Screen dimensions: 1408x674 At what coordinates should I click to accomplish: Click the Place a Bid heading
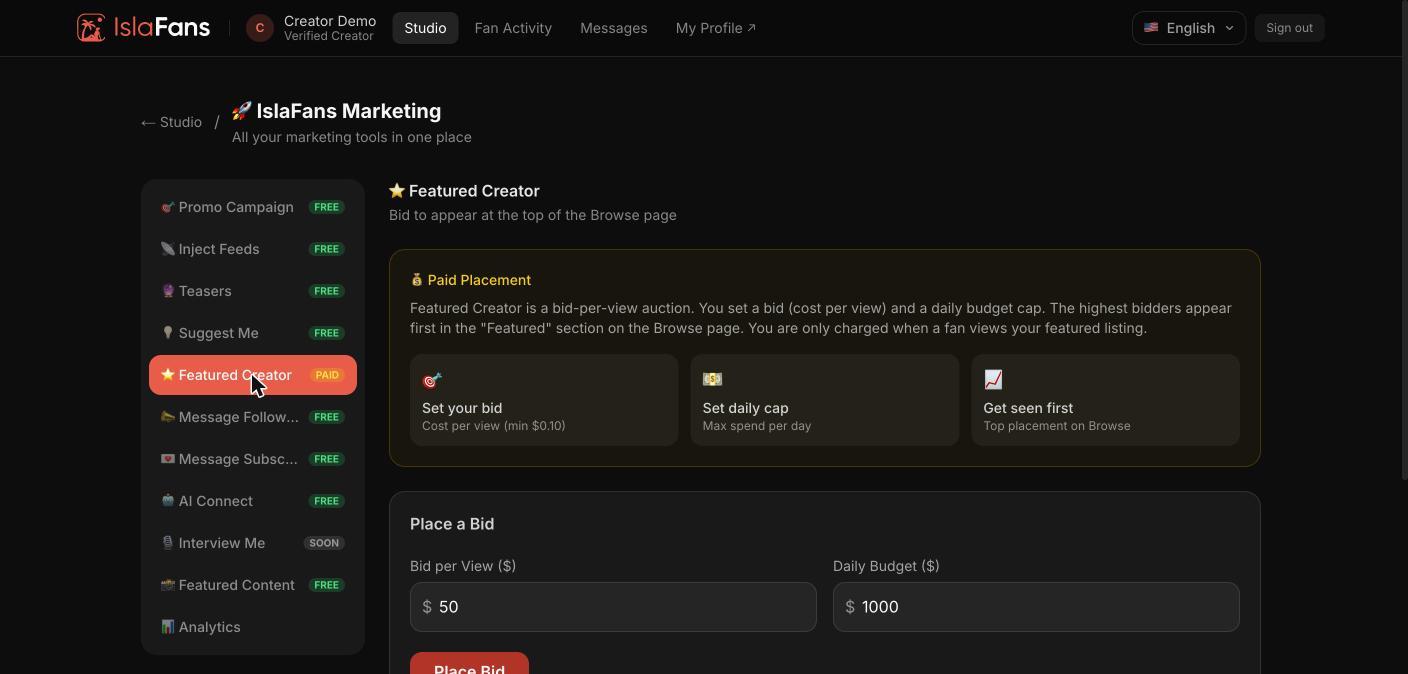pos(452,524)
